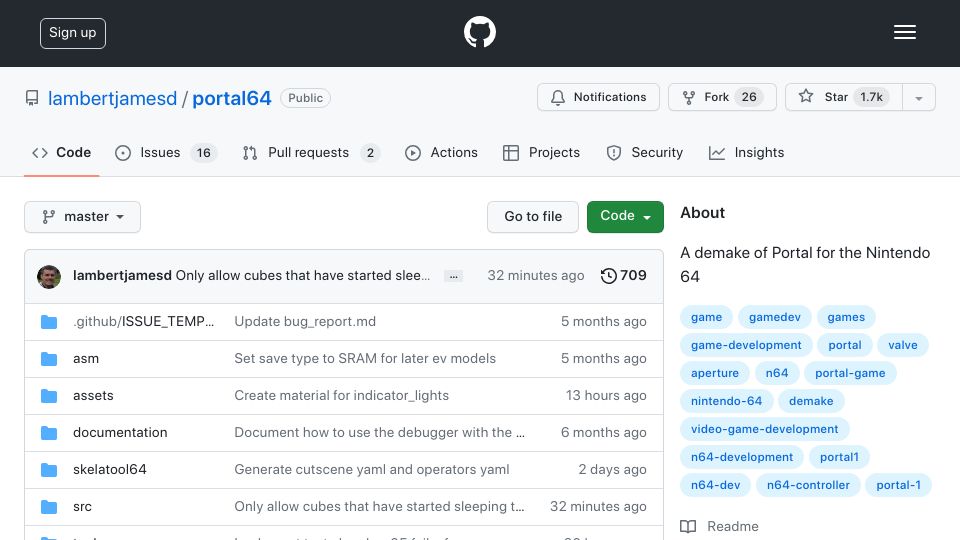Switch to the Issues tab
The width and height of the screenshot is (960, 540).
[166, 152]
